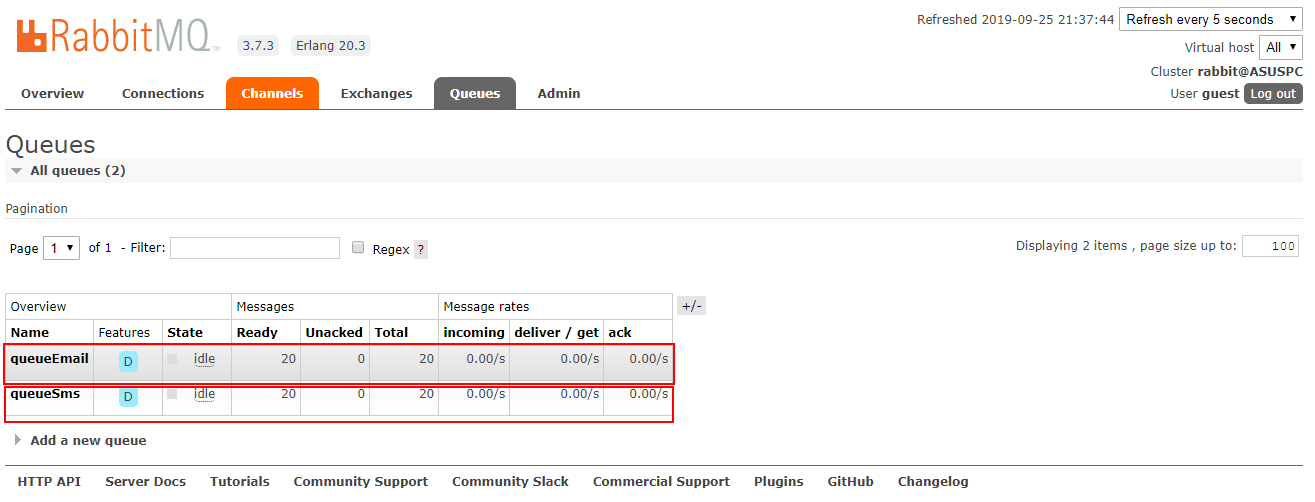Viewport: 1315px width, 502px height.
Task: Open the Plugins footer link
Action: coord(779,482)
